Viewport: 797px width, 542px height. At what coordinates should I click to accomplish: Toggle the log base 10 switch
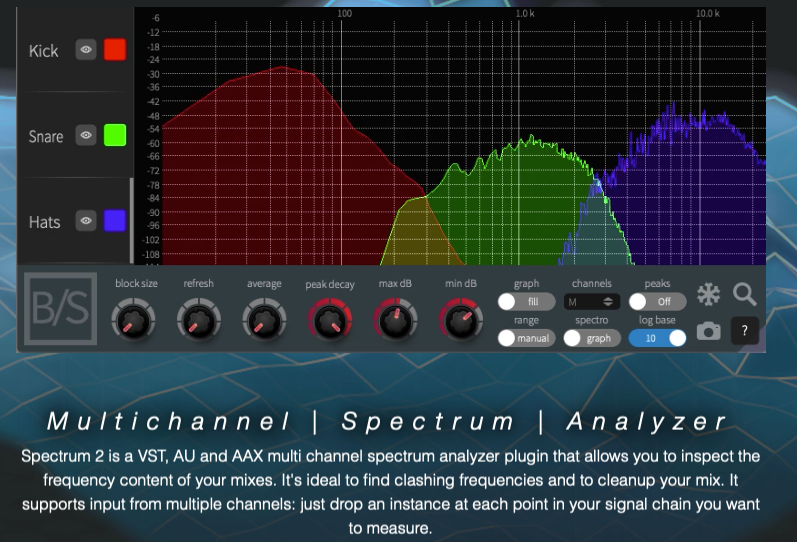pyautogui.click(x=657, y=338)
